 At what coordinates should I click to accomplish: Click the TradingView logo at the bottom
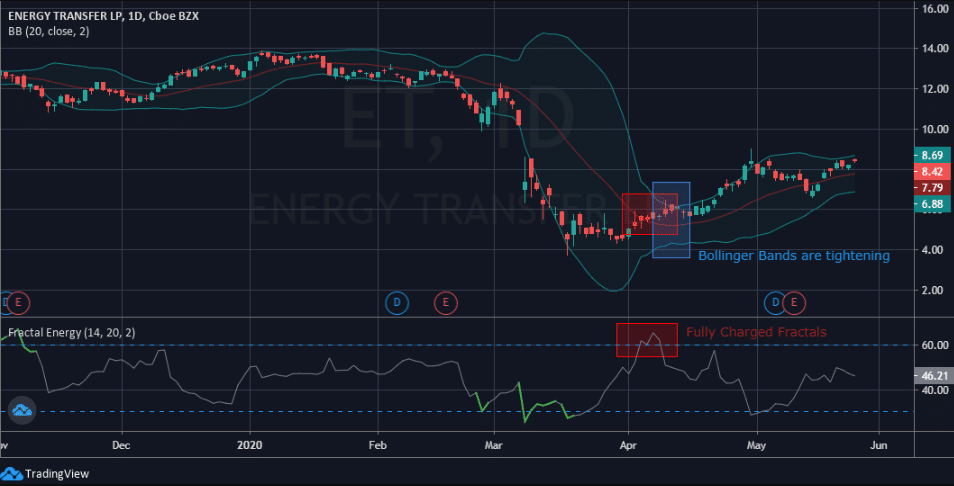coord(46,474)
